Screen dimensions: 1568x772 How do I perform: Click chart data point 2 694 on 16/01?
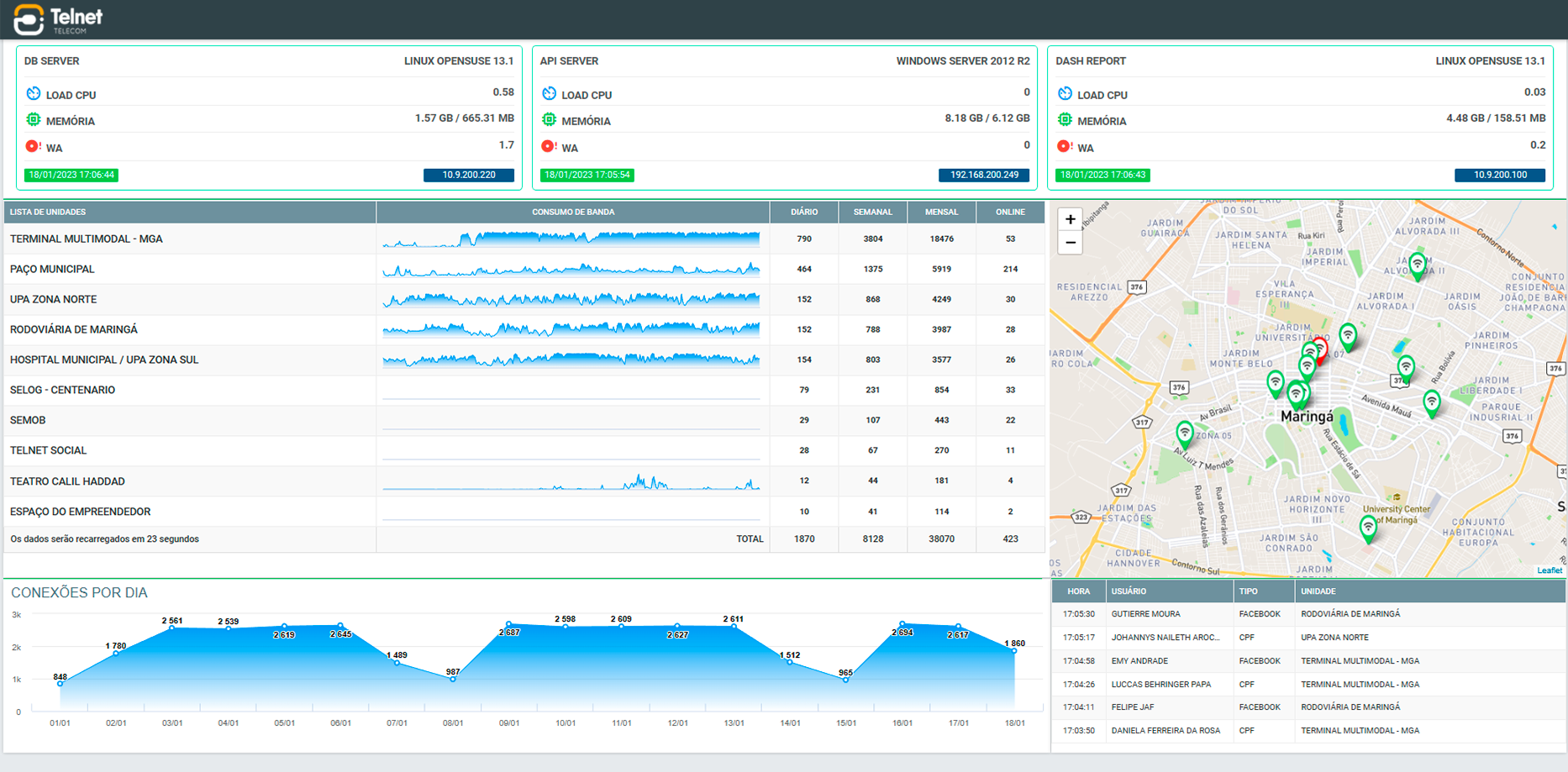click(902, 624)
